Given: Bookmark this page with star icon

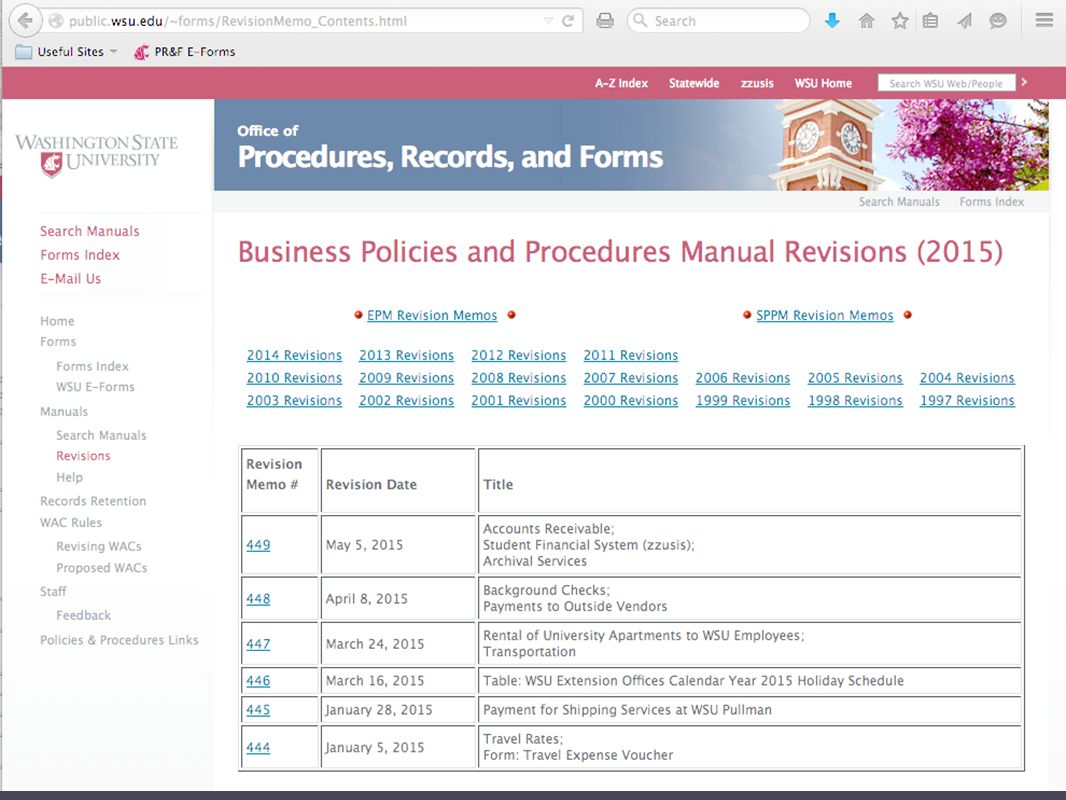Looking at the screenshot, I should pyautogui.click(x=899, y=21).
